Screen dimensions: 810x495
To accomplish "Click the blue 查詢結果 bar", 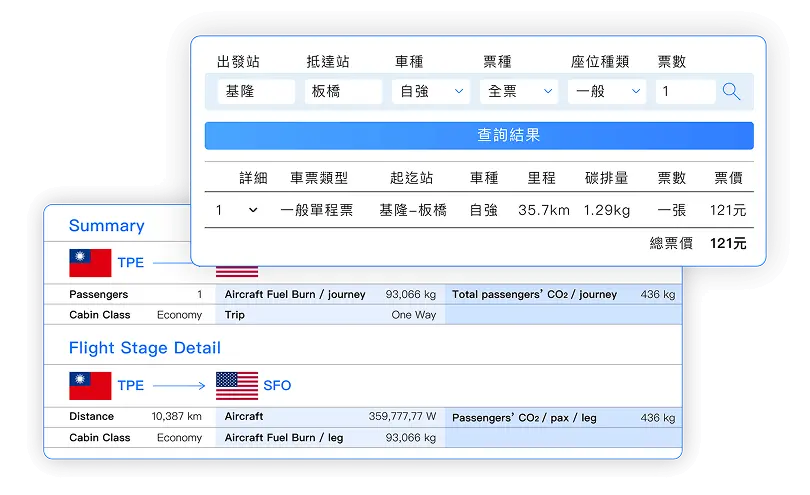I will [479, 135].
